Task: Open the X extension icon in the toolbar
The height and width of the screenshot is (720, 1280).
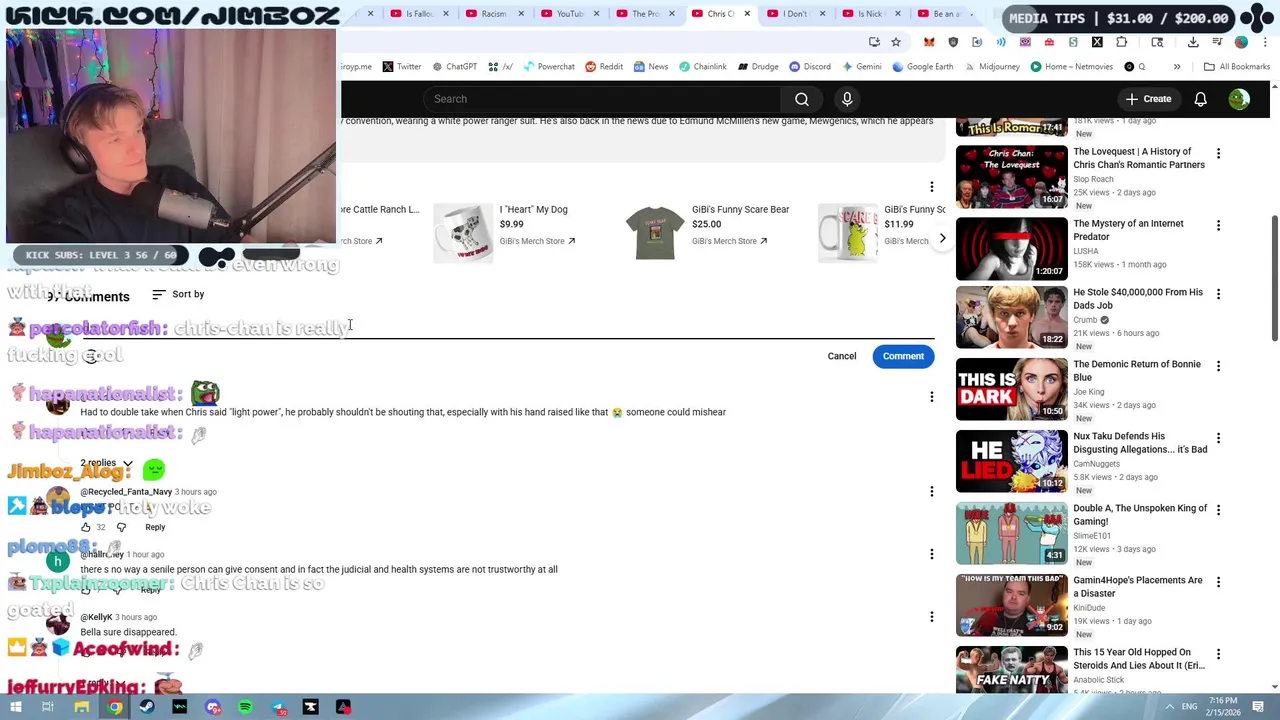Action: 1097,42
